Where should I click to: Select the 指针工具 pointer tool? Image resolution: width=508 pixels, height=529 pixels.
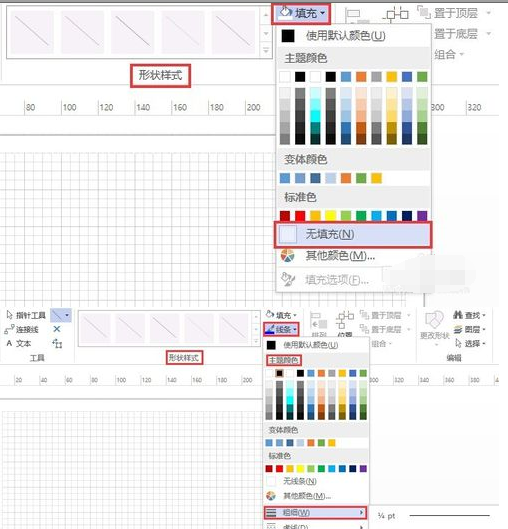(26, 315)
